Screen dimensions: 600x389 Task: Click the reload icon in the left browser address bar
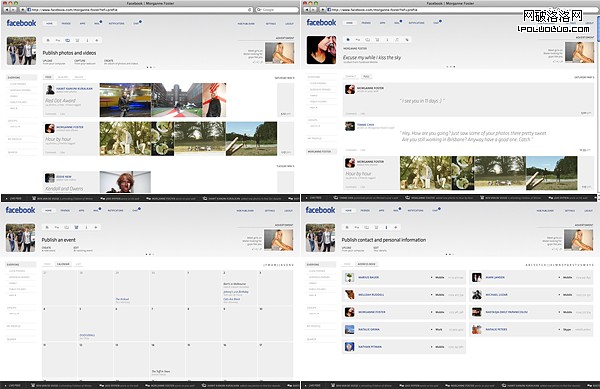pos(249,10)
